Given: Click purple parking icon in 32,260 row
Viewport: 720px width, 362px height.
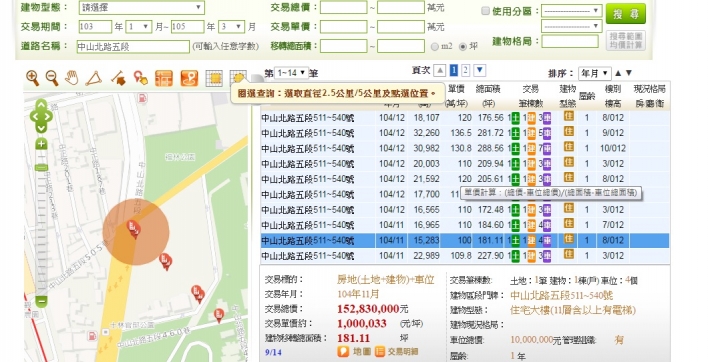Looking at the screenshot, I should (x=547, y=133).
